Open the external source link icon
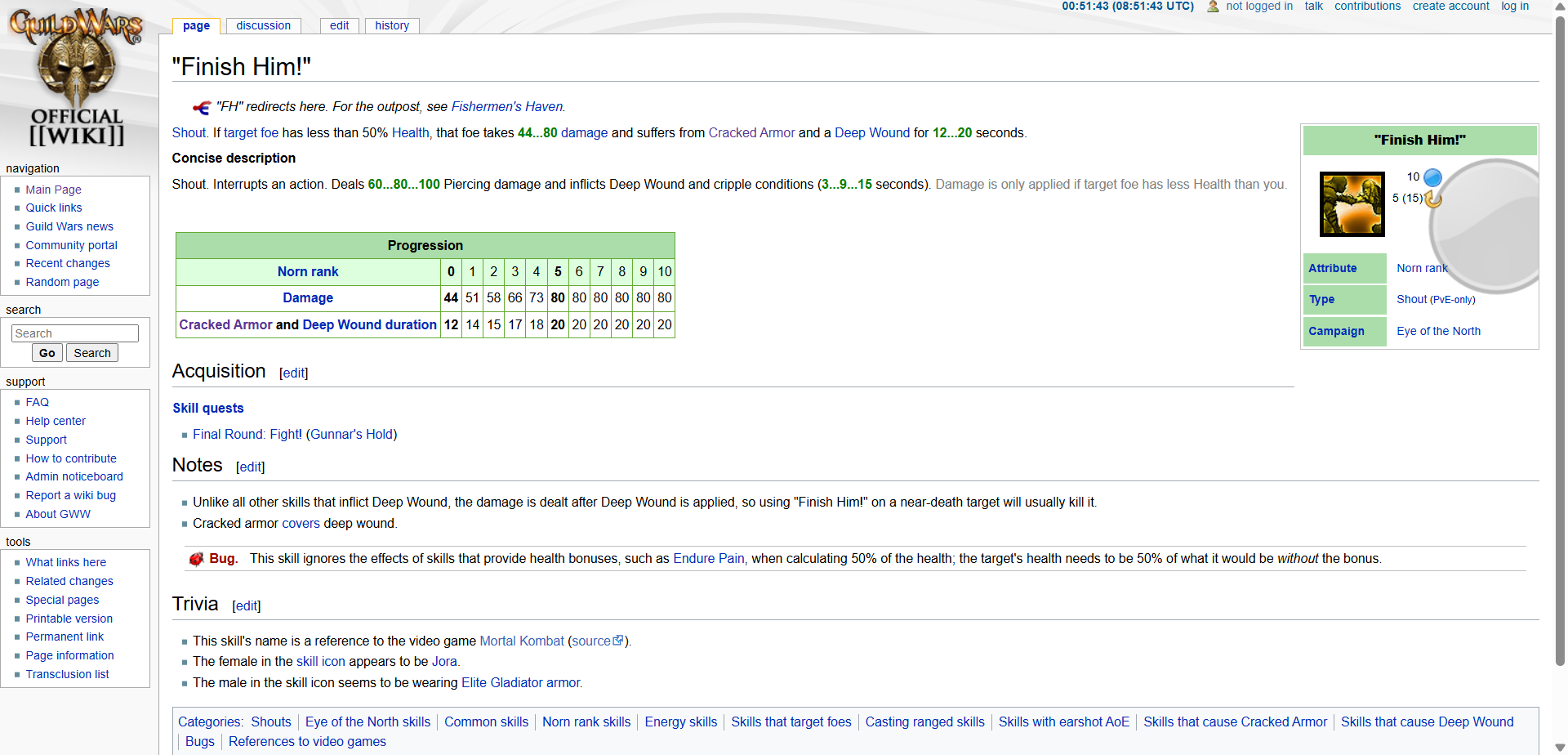1568x755 pixels. pos(618,641)
